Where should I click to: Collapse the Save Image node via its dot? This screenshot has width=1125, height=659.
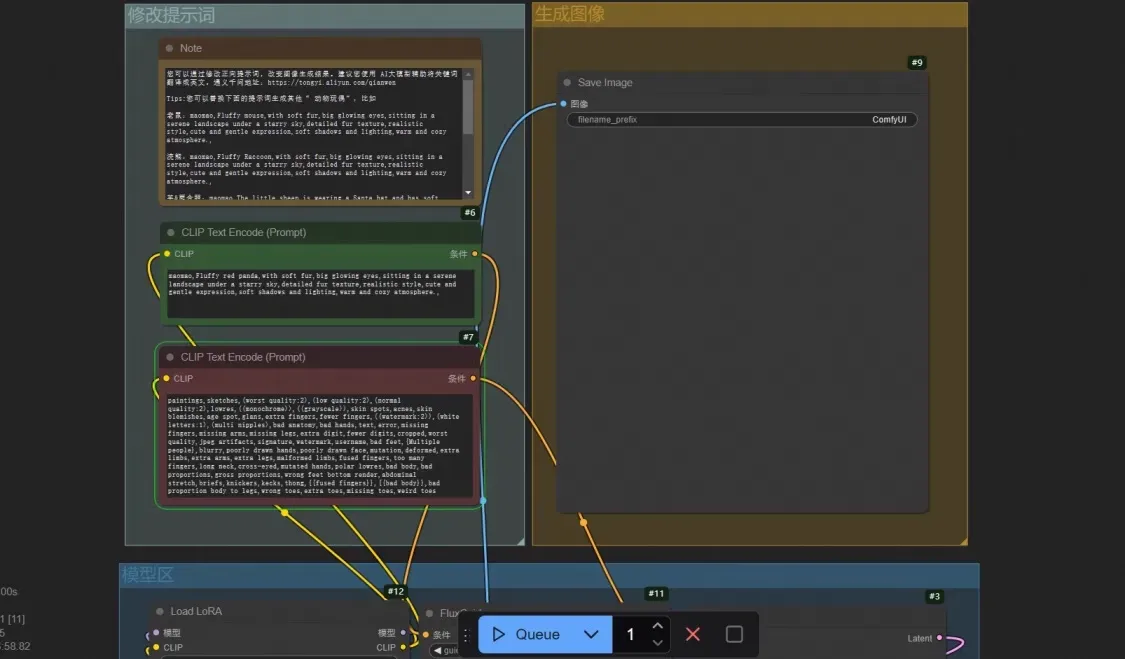(568, 83)
